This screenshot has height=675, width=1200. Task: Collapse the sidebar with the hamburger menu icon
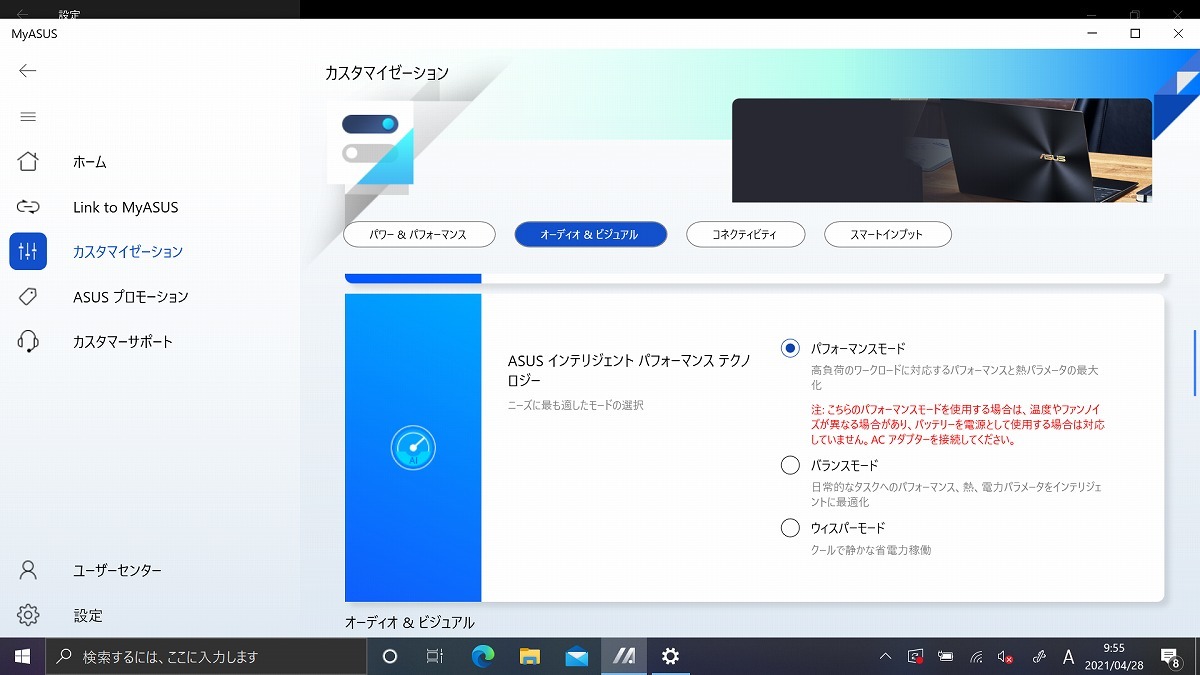coord(28,116)
